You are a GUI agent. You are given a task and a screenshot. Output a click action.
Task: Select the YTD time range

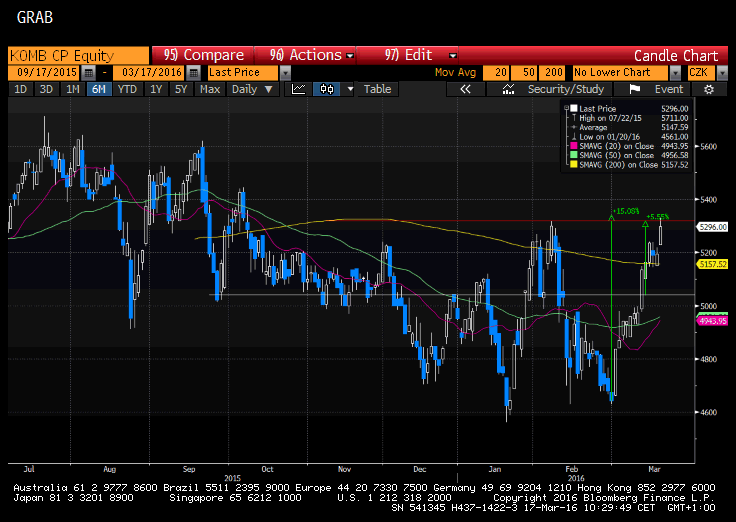pyautogui.click(x=127, y=89)
